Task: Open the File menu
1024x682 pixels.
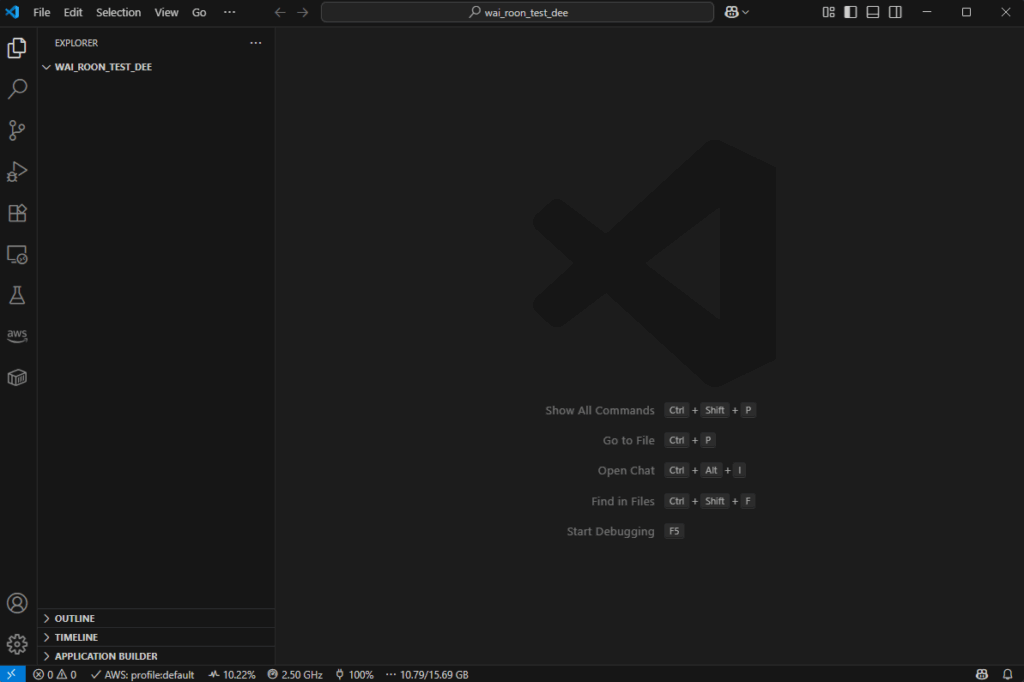Action: point(42,12)
